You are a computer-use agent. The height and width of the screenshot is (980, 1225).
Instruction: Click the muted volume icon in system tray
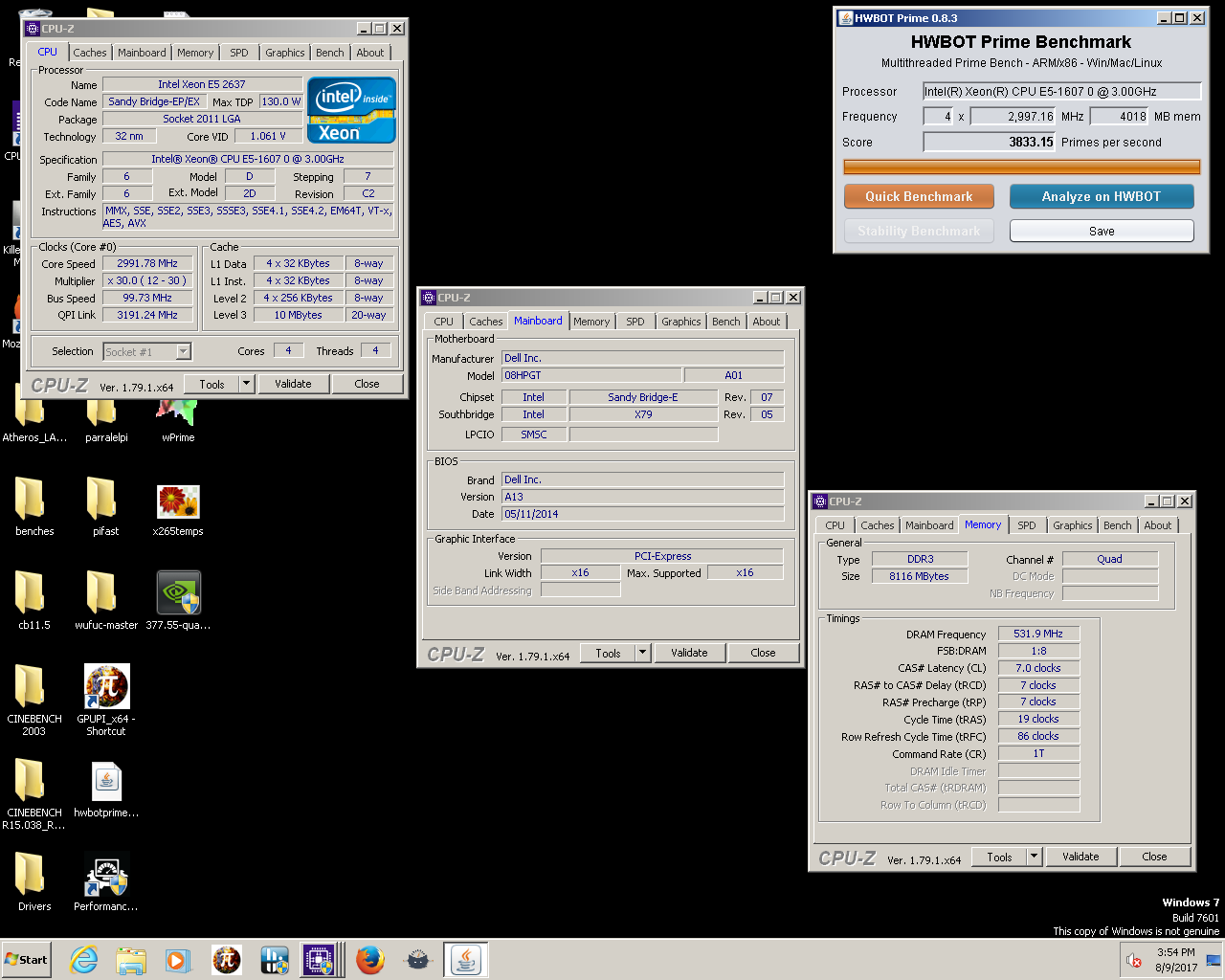tap(1135, 960)
